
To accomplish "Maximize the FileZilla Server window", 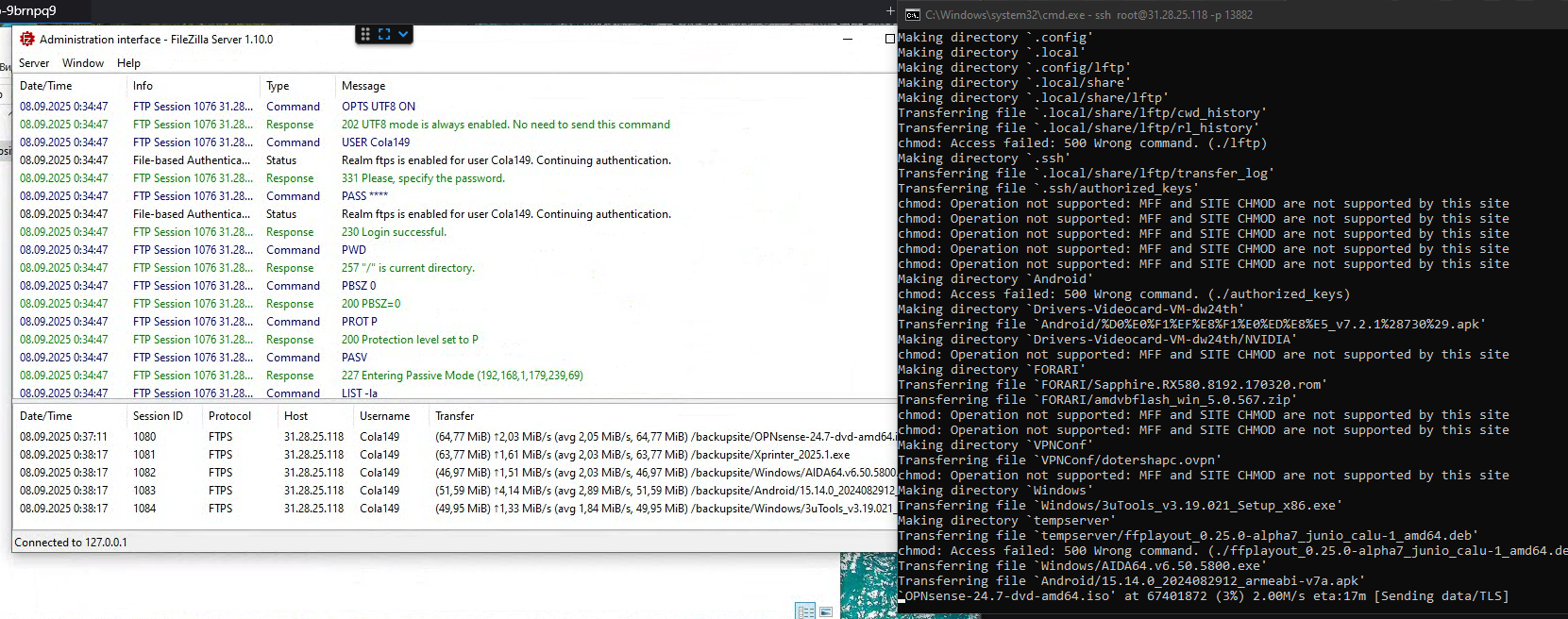I will click(889, 39).
